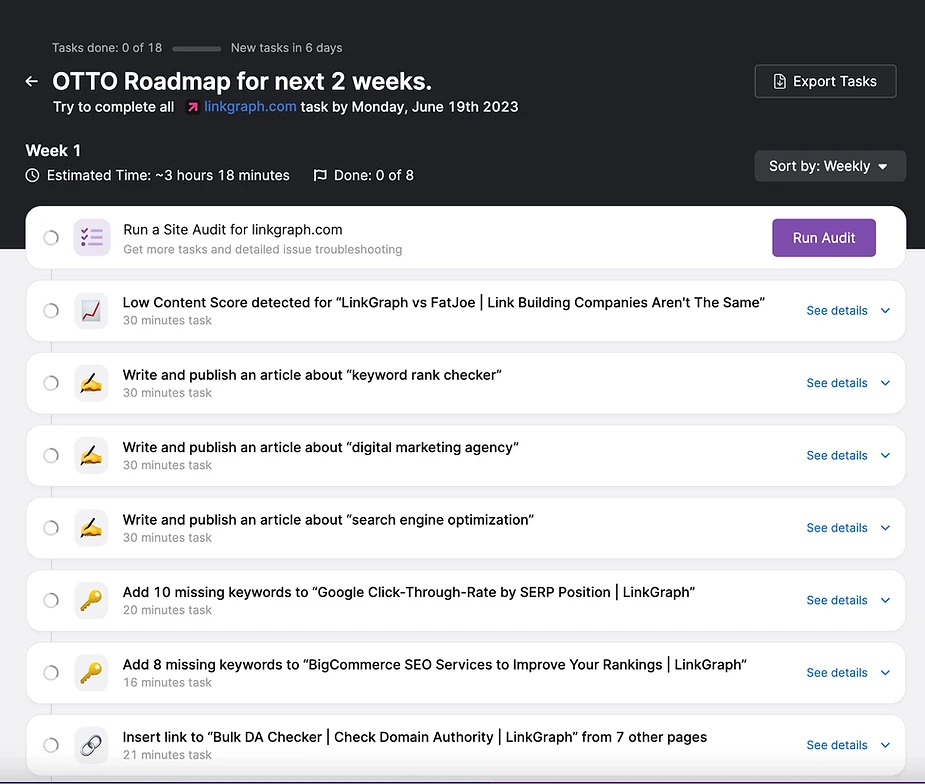Click the Insert link to Bulk DA Checker title
The width and height of the screenshot is (925, 784).
click(x=415, y=737)
